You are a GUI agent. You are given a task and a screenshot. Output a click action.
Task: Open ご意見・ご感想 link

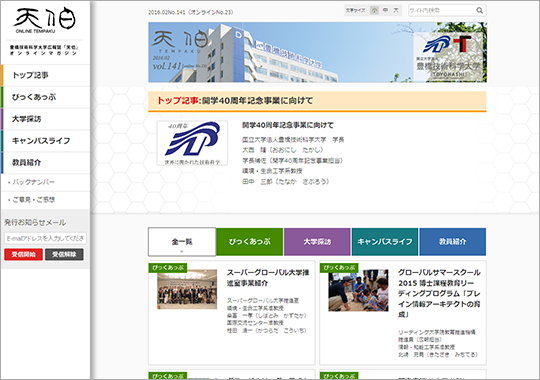point(34,199)
